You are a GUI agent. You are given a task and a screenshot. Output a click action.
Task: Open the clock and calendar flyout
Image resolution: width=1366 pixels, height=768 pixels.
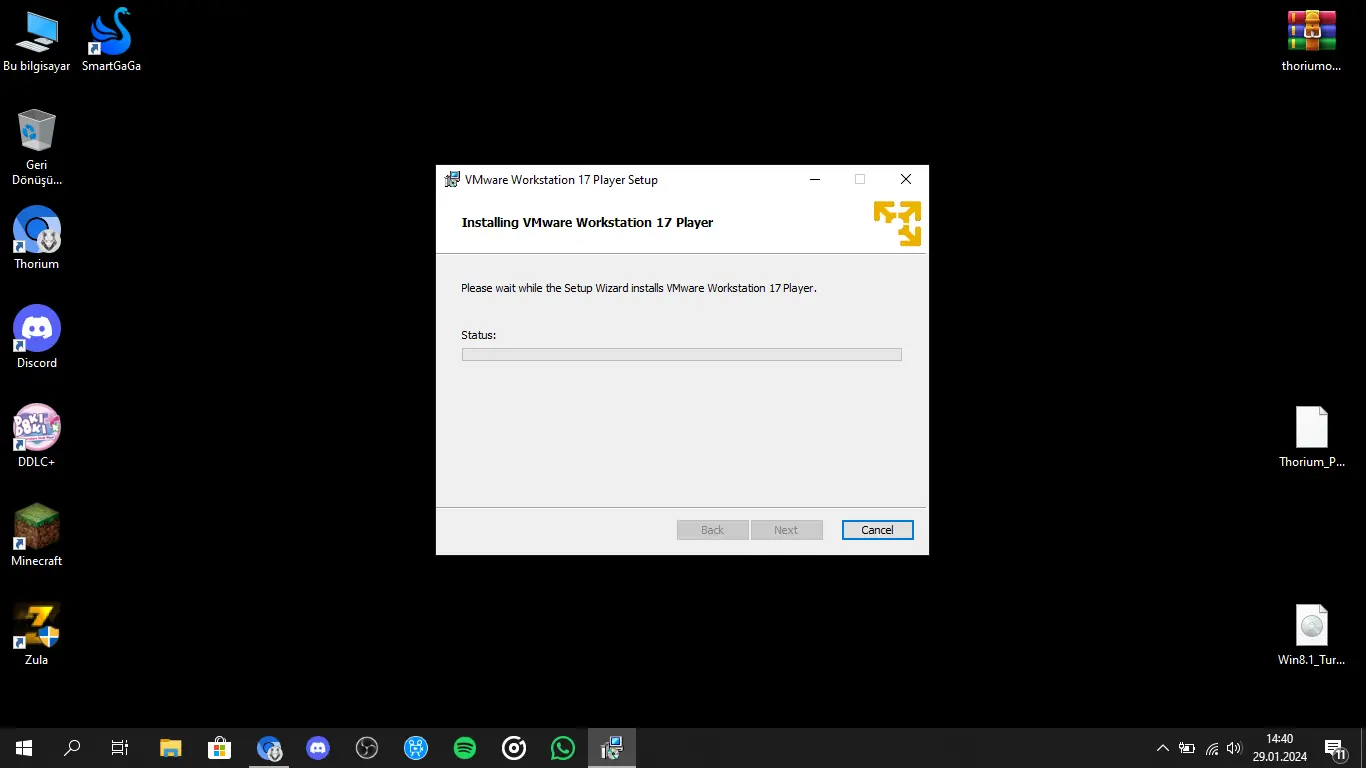click(x=1279, y=748)
